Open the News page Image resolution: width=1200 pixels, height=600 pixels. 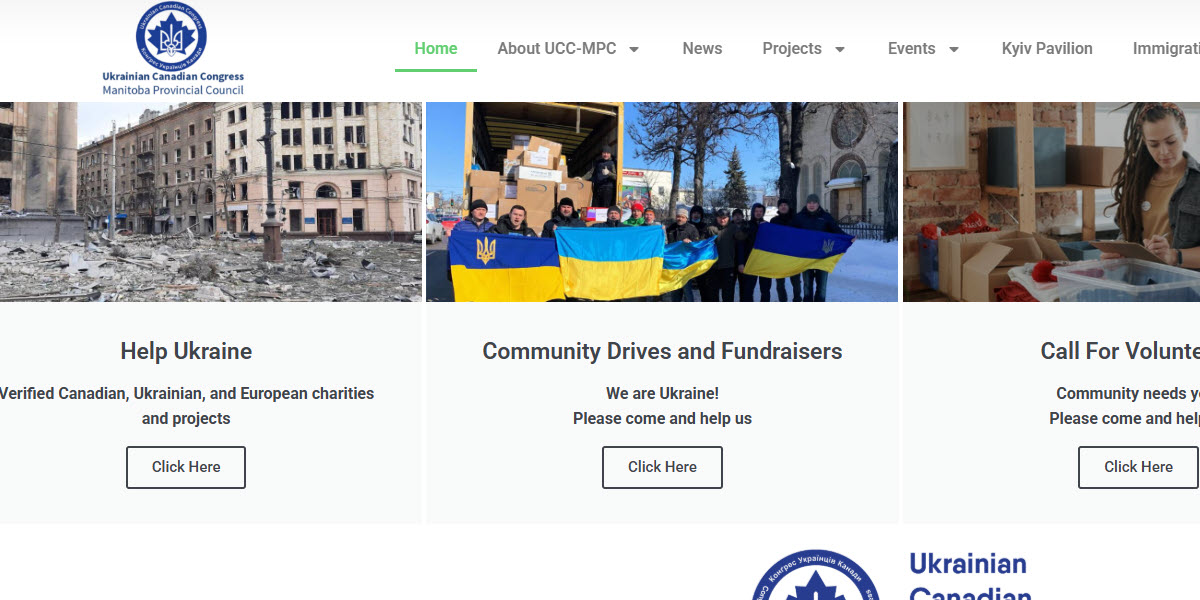pyautogui.click(x=702, y=48)
